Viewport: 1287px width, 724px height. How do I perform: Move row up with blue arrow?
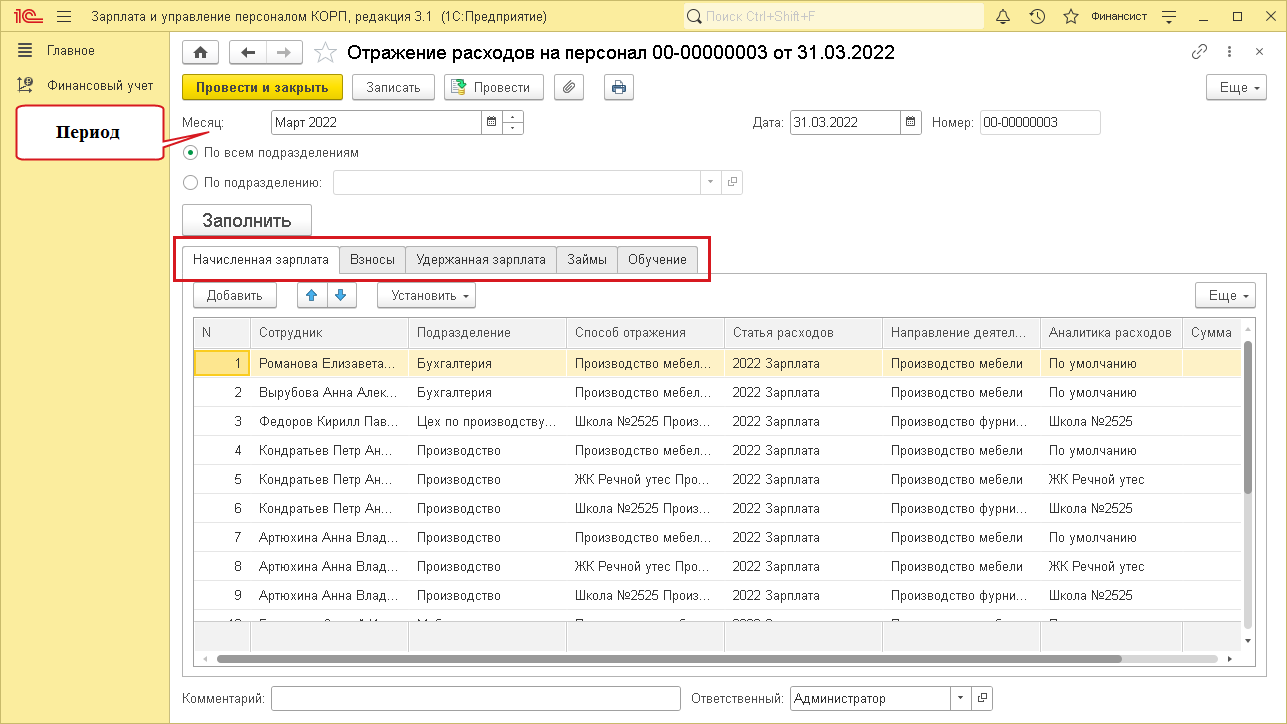311,295
